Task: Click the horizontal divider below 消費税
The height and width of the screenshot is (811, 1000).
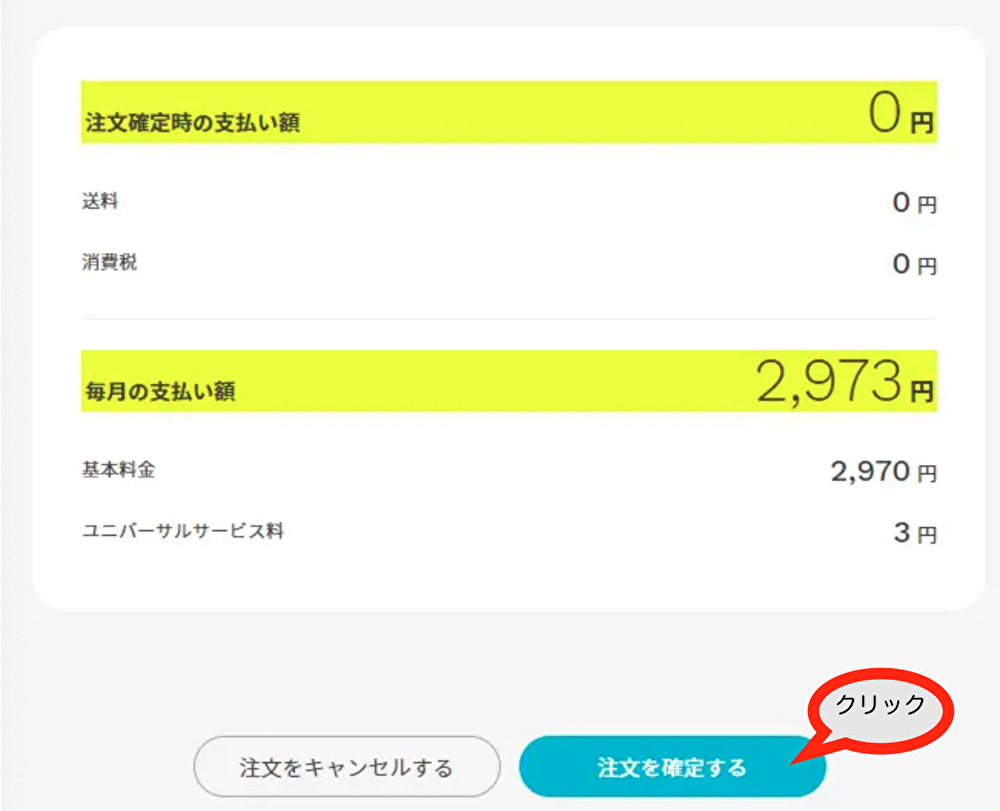Action: (x=508, y=319)
